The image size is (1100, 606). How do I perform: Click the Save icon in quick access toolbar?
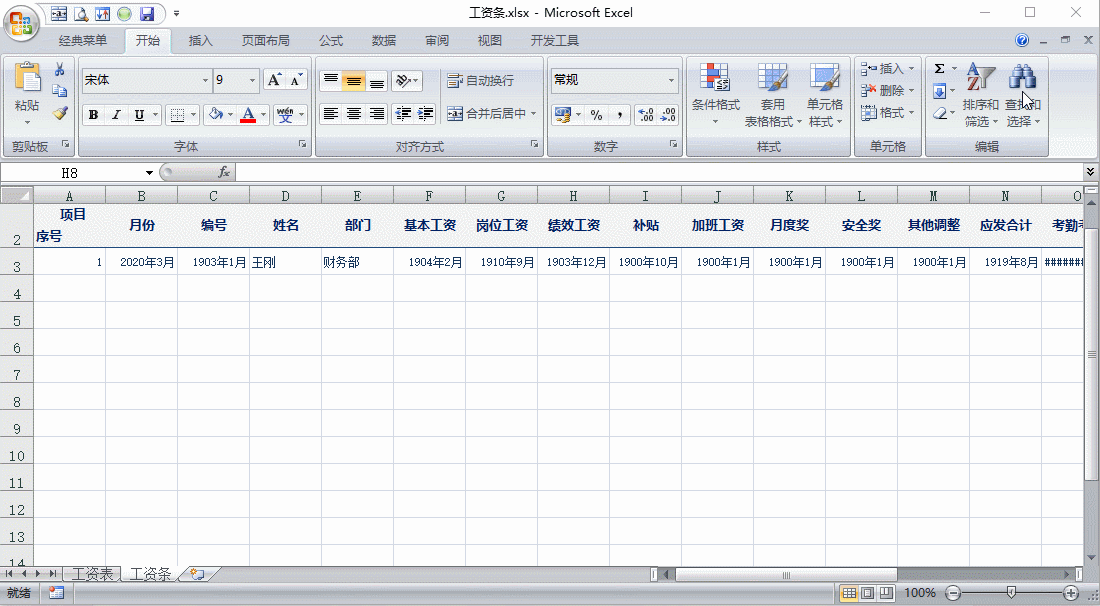[x=147, y=13]
